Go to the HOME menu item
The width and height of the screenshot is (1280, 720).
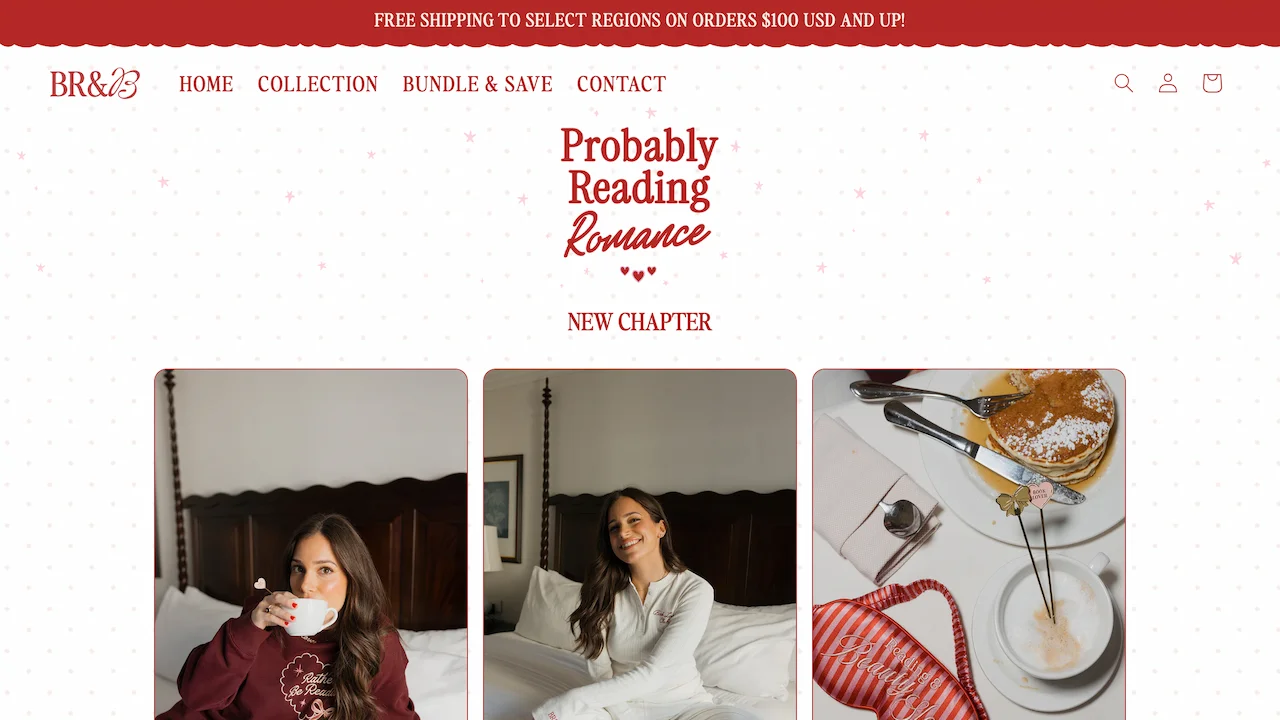point(206,84)
